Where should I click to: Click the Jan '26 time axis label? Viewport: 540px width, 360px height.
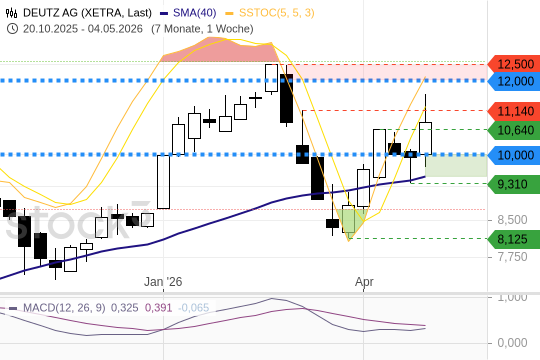tap(163, 282)
